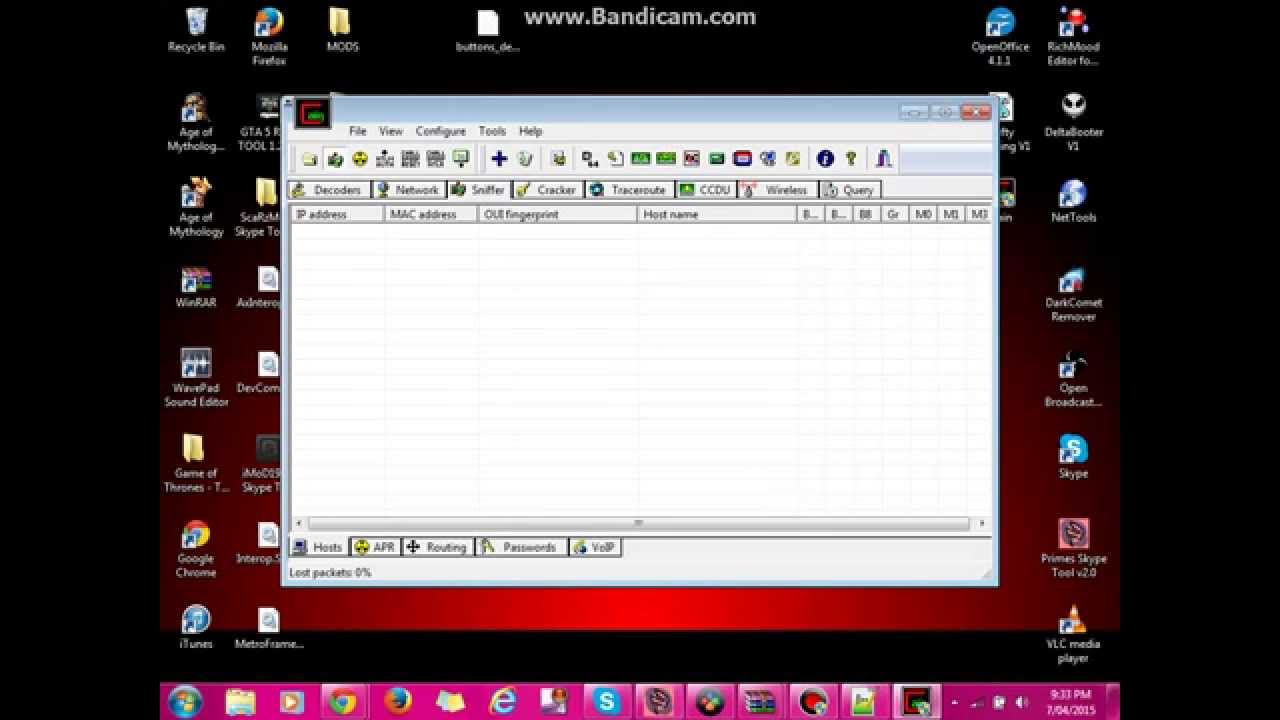Open the Wireless tab
This screenshot has height=720, width=1280.
777,190
